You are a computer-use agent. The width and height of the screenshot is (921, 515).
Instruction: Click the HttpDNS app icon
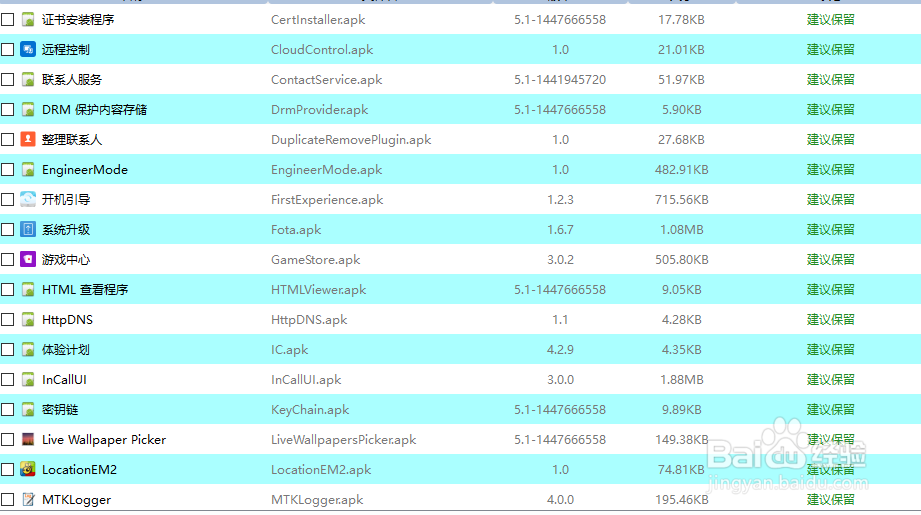point(28,319)
